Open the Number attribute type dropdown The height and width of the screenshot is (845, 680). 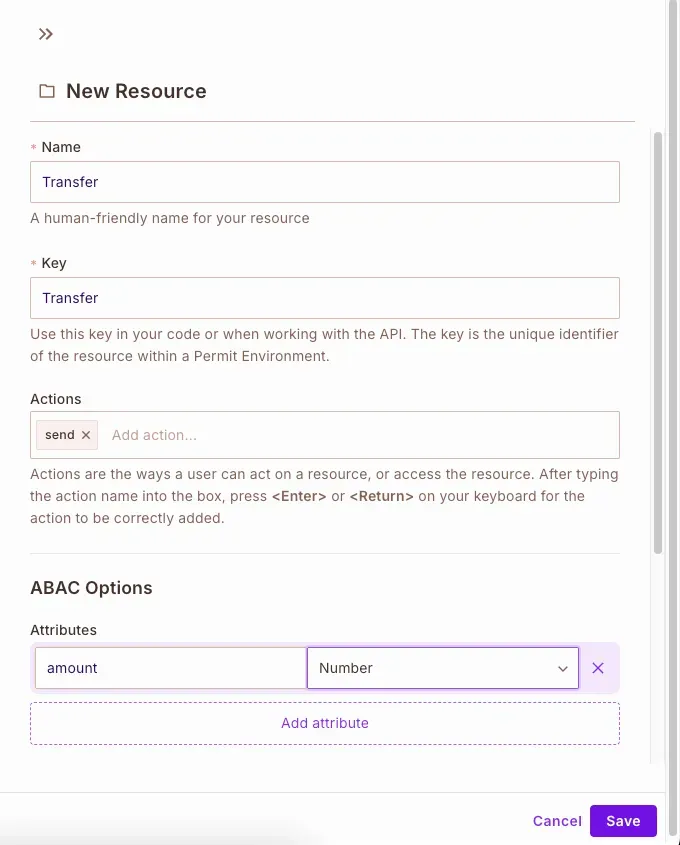point(442,668)
